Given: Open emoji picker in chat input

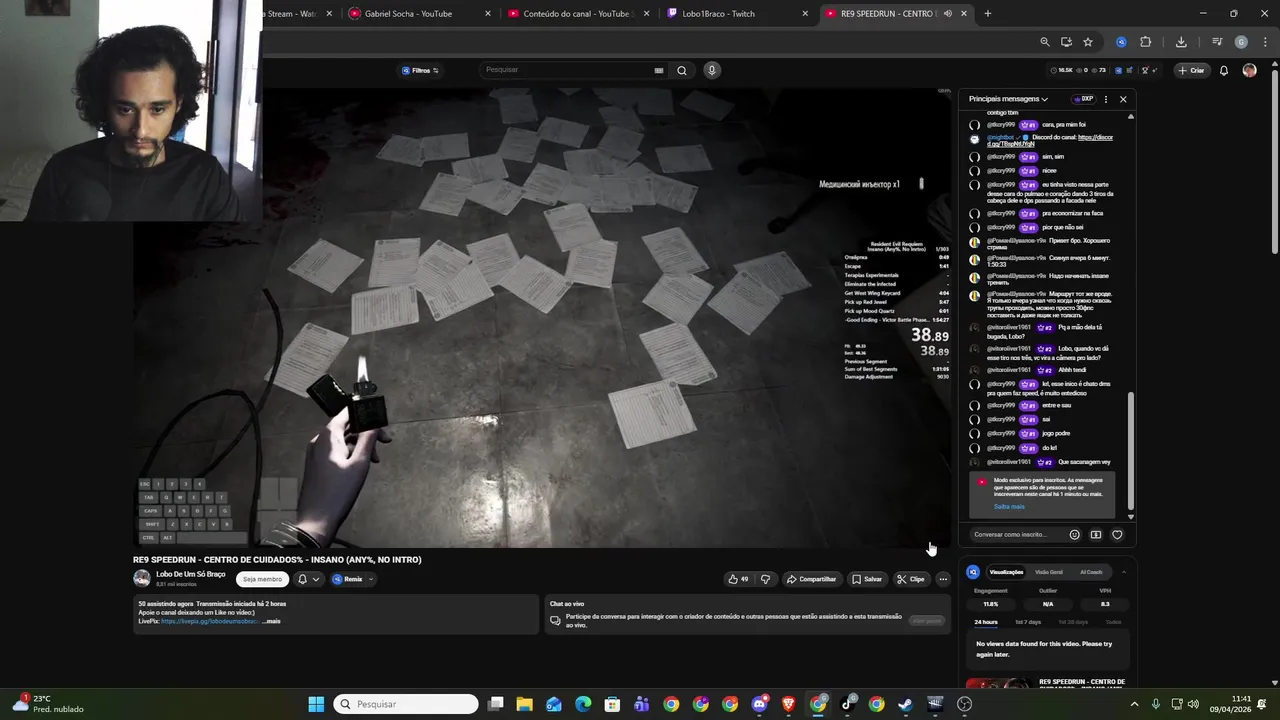Looking at the screenshot, I should (1075, 535).
